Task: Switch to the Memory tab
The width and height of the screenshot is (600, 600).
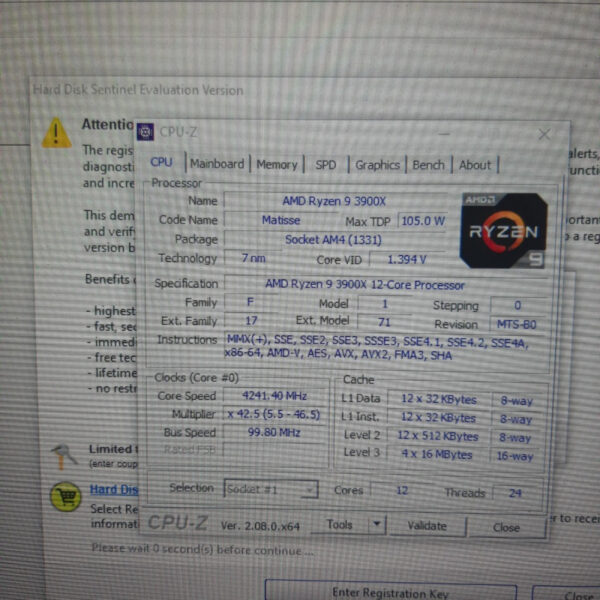Action: point(277,165)
